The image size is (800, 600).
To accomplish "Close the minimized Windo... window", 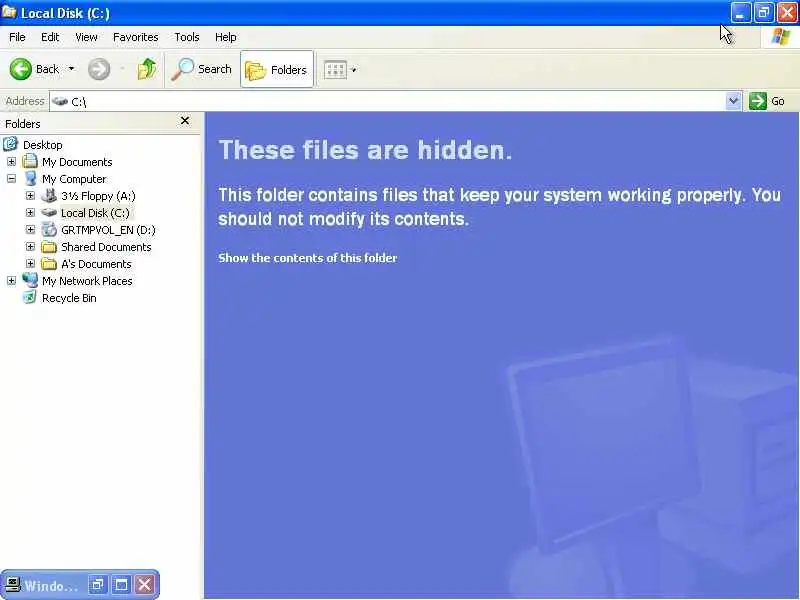I will tap(145, 584).
